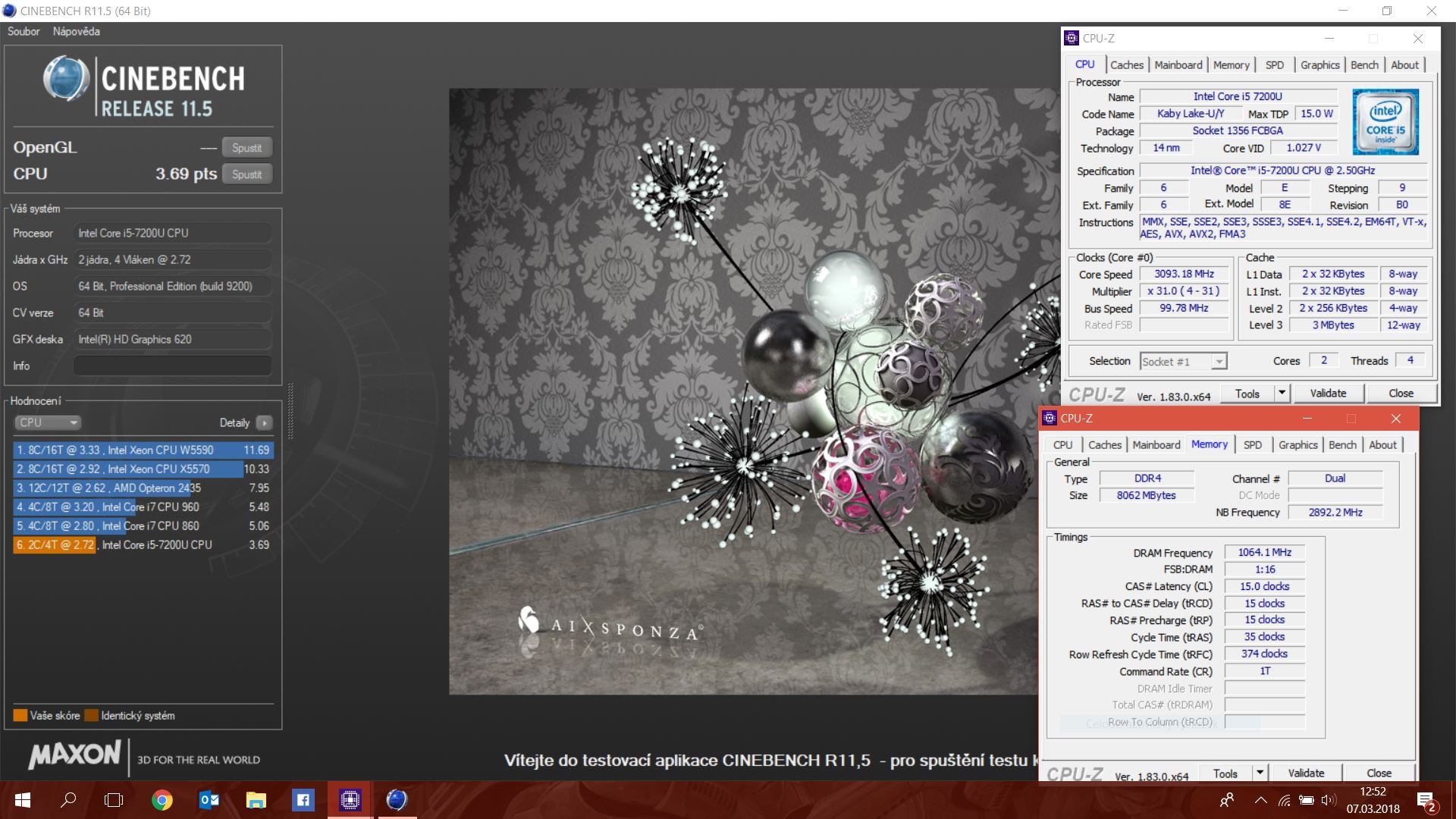Open Windows Start menu
The height and width of the screenshot is (819, 1456).
[22, 800]
